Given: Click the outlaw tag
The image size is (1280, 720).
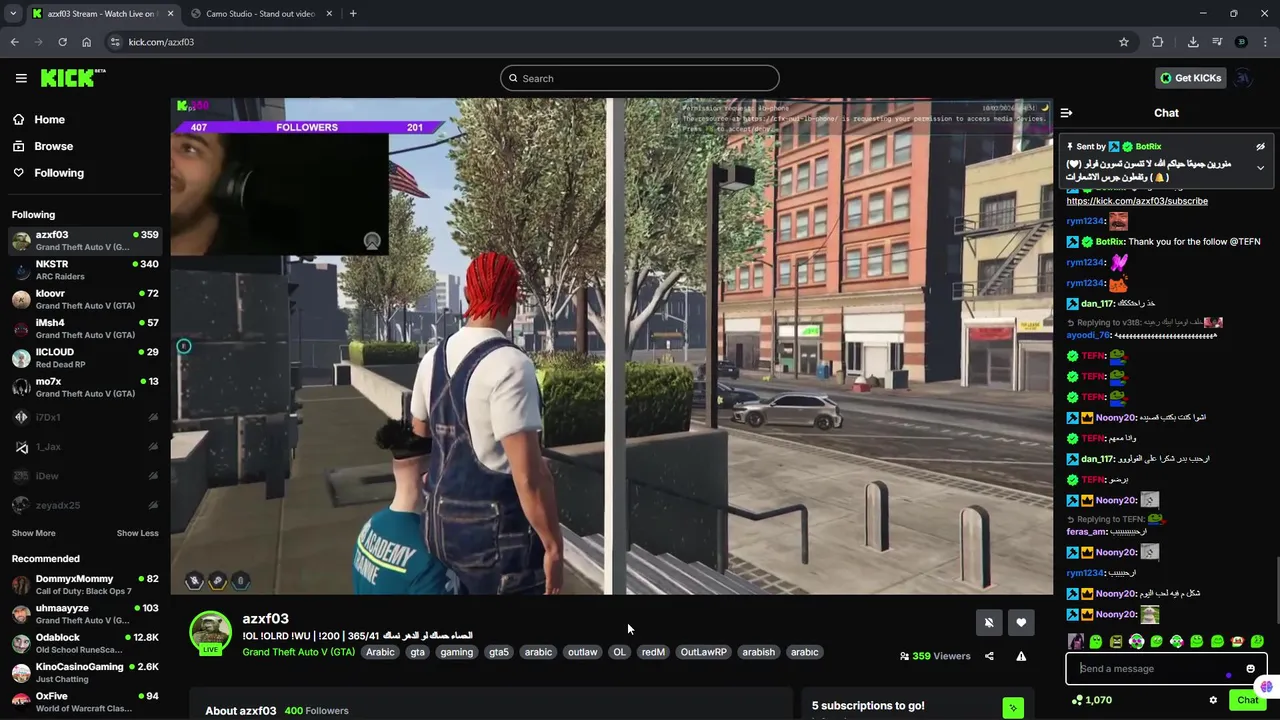Looking at the screenshot, I should pos(582,652).
